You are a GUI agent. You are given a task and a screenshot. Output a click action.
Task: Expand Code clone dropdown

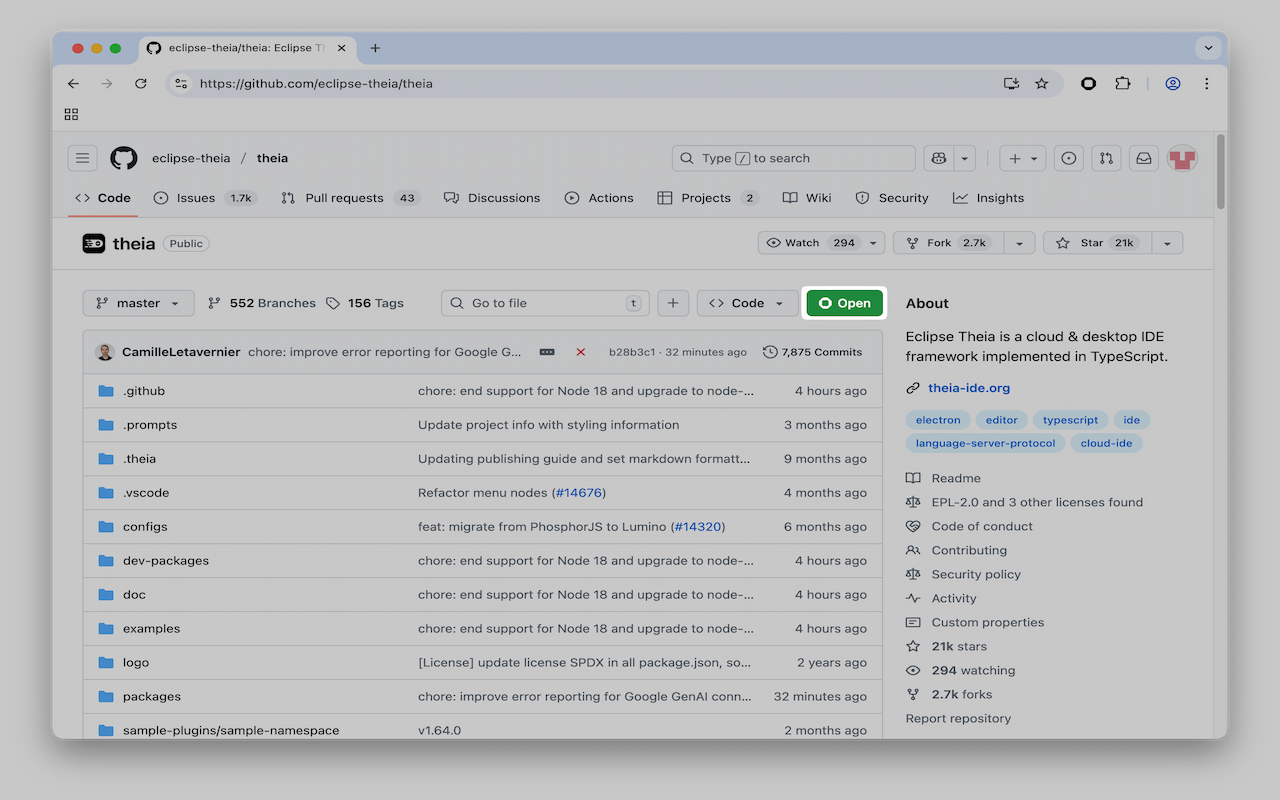(748, 303)
